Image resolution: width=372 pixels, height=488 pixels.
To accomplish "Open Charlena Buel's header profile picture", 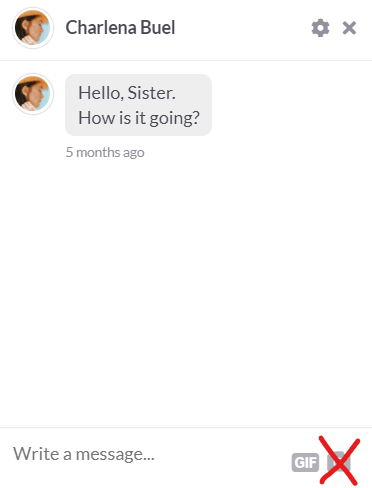I will point(33,28).
